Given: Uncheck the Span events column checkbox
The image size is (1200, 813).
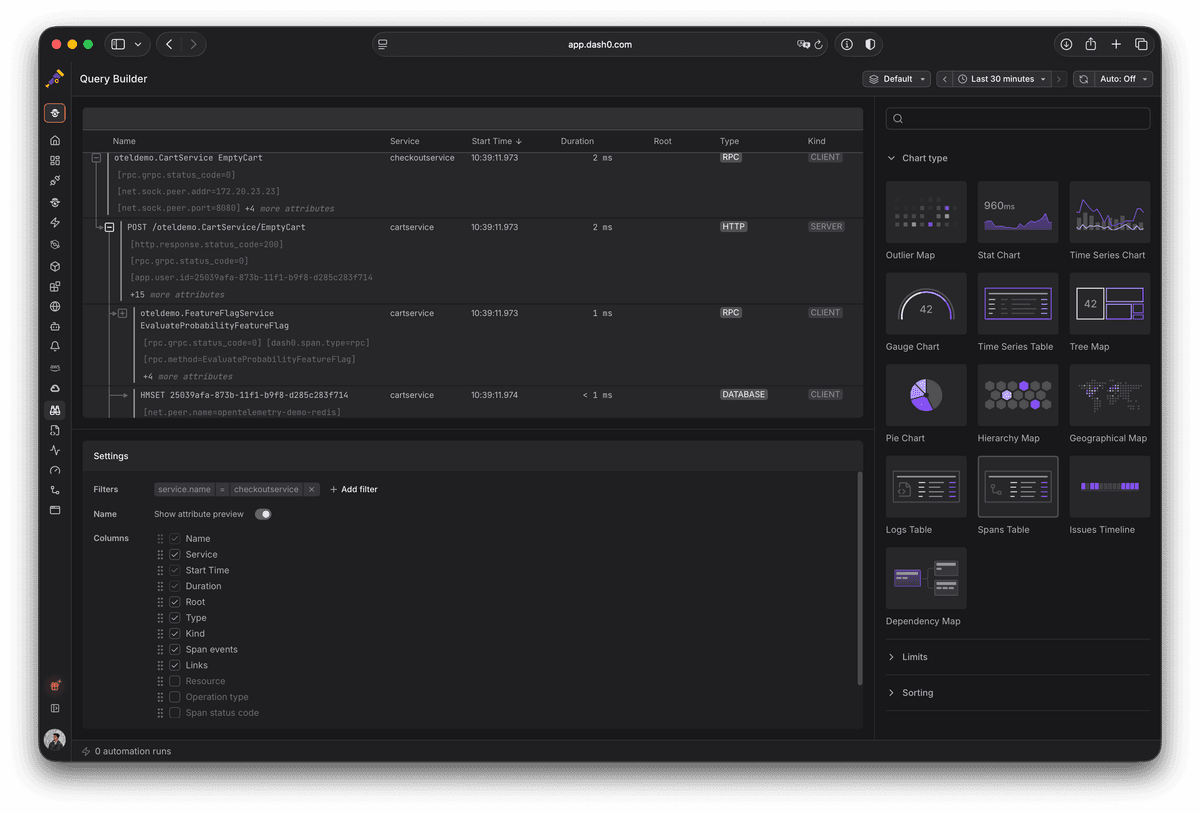Looking at the screenshot, I should 175,650.
